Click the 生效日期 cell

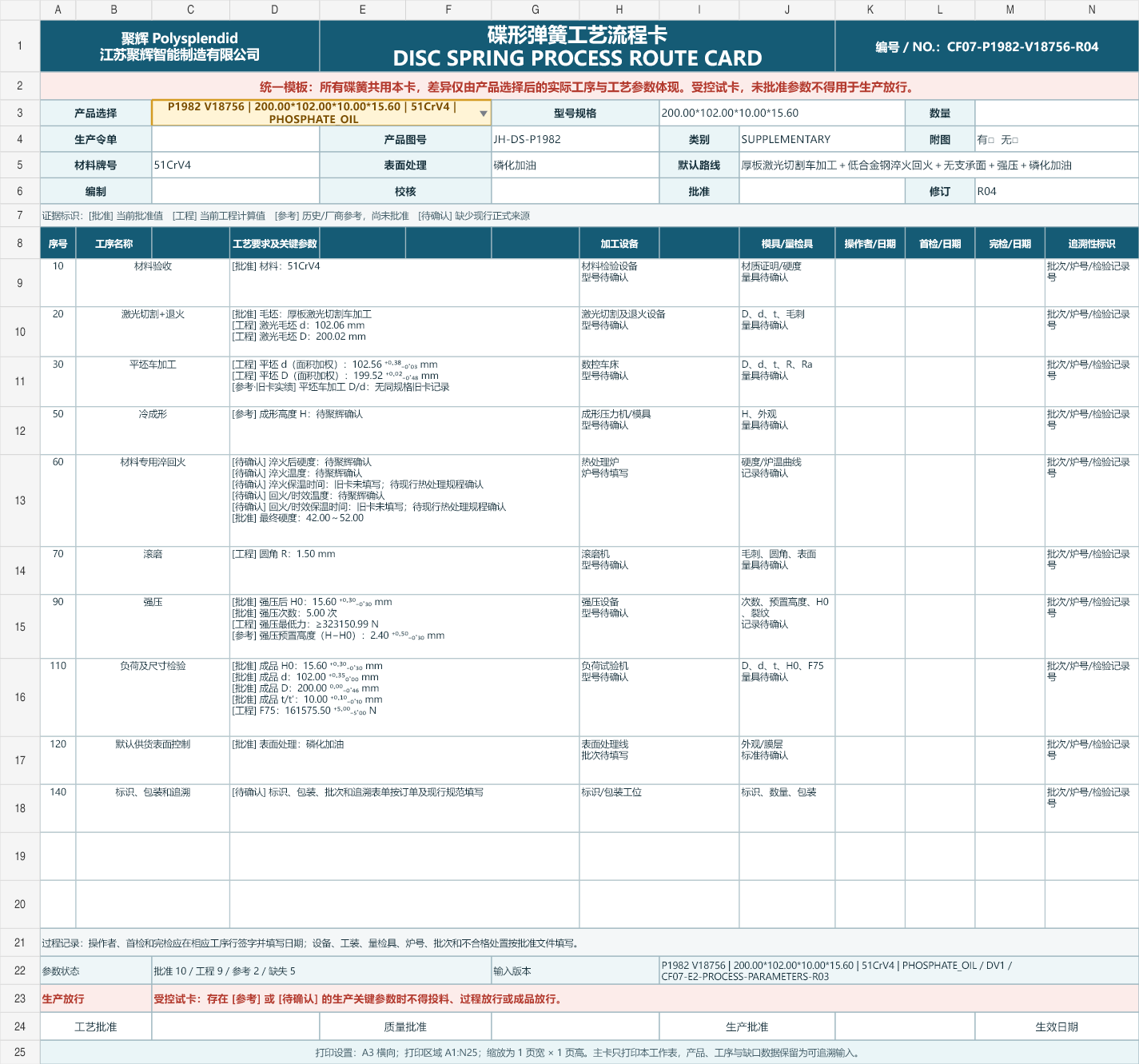click(x=1057, y=1026)
